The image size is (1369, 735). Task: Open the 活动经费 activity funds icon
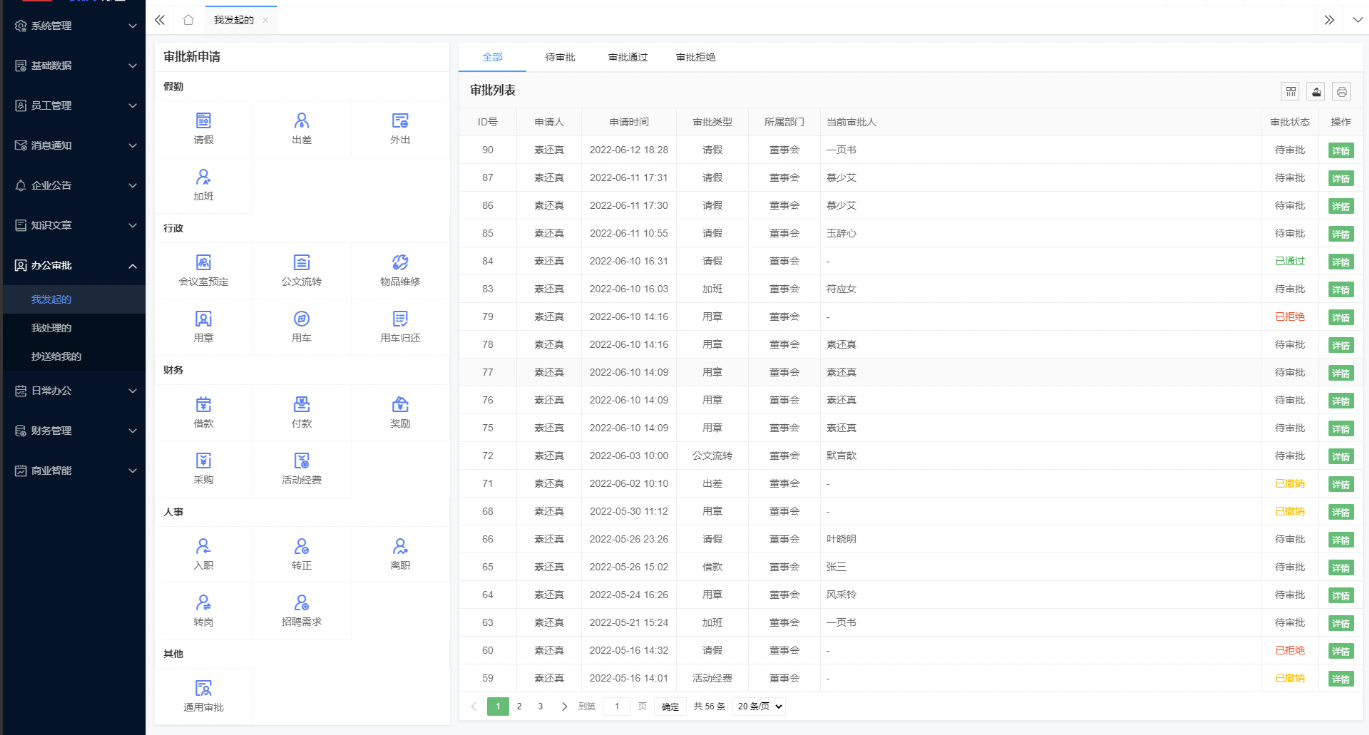click(x=301, y=461)
